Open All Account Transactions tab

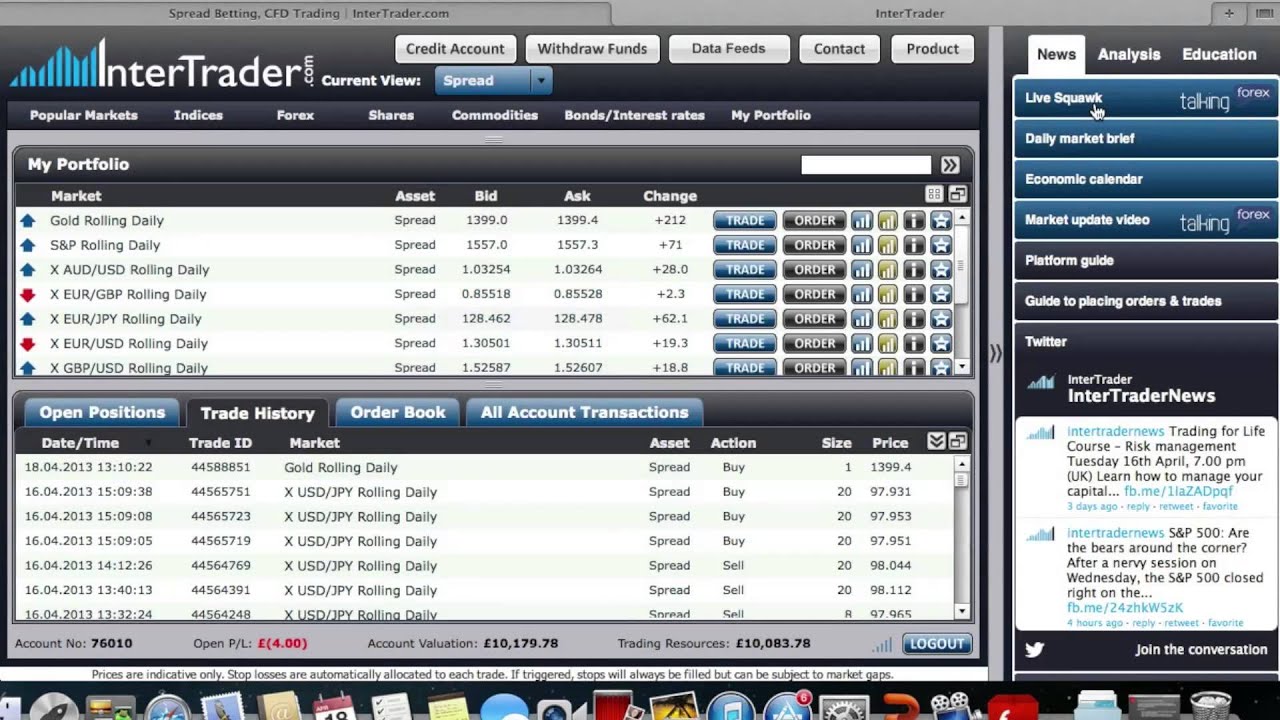click(x=584, y=412)
